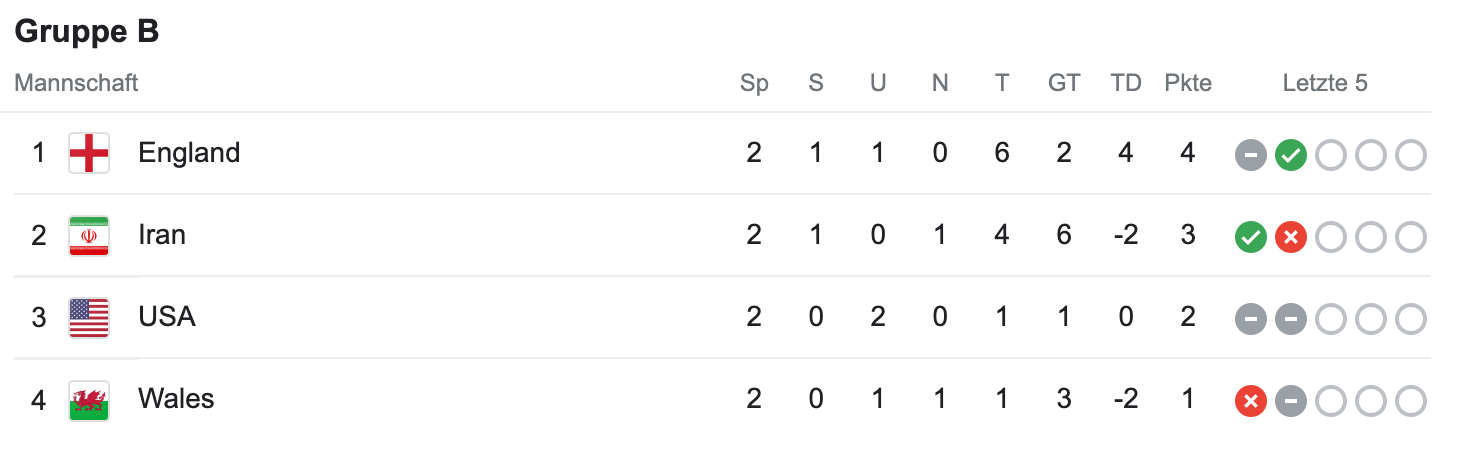This screenshot has width=1472, height=470.
Task: Click the Pkte column header
Action: [x=1188, y=83]
